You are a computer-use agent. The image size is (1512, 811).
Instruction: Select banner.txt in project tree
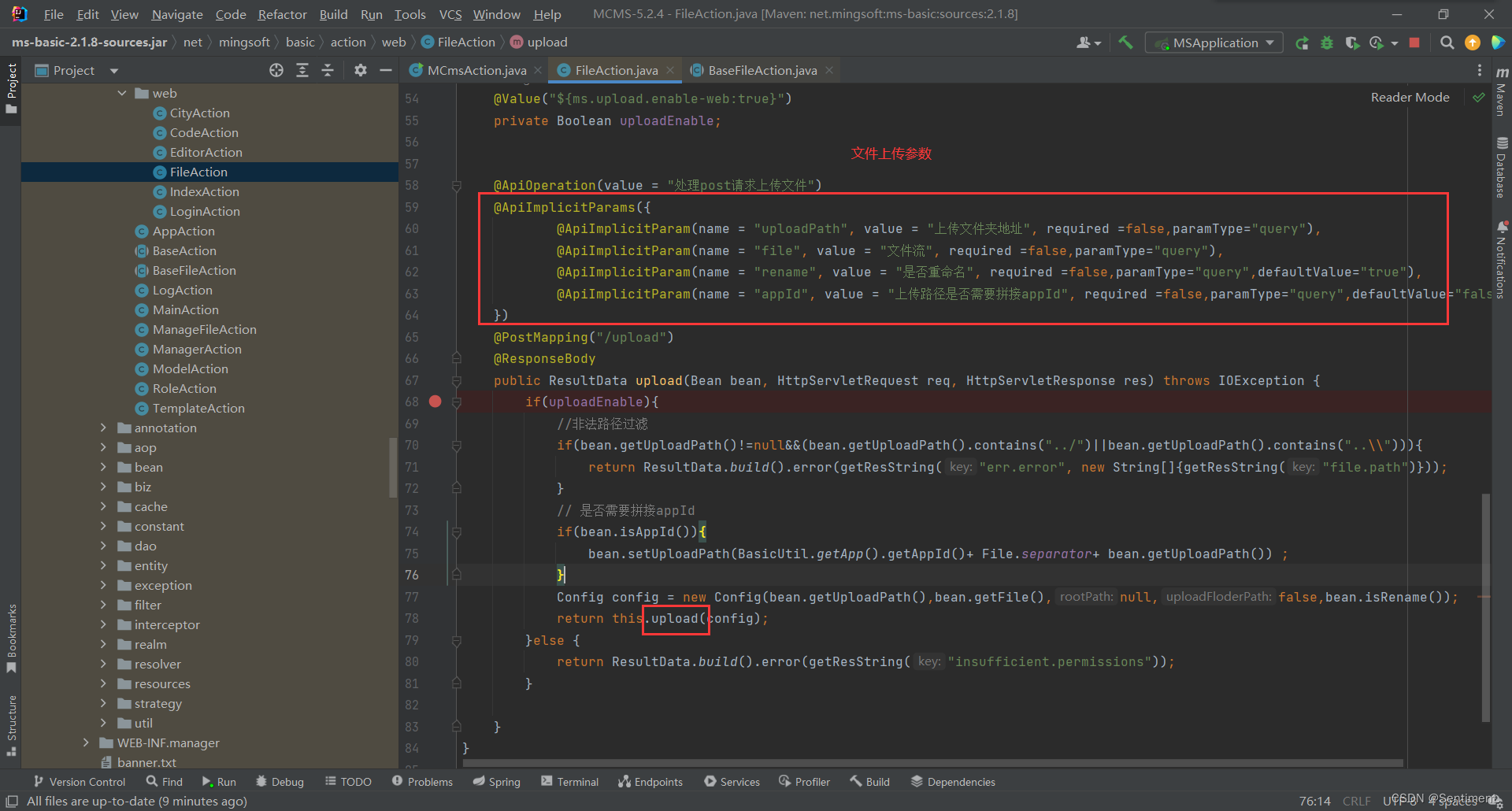pos(146,762)
